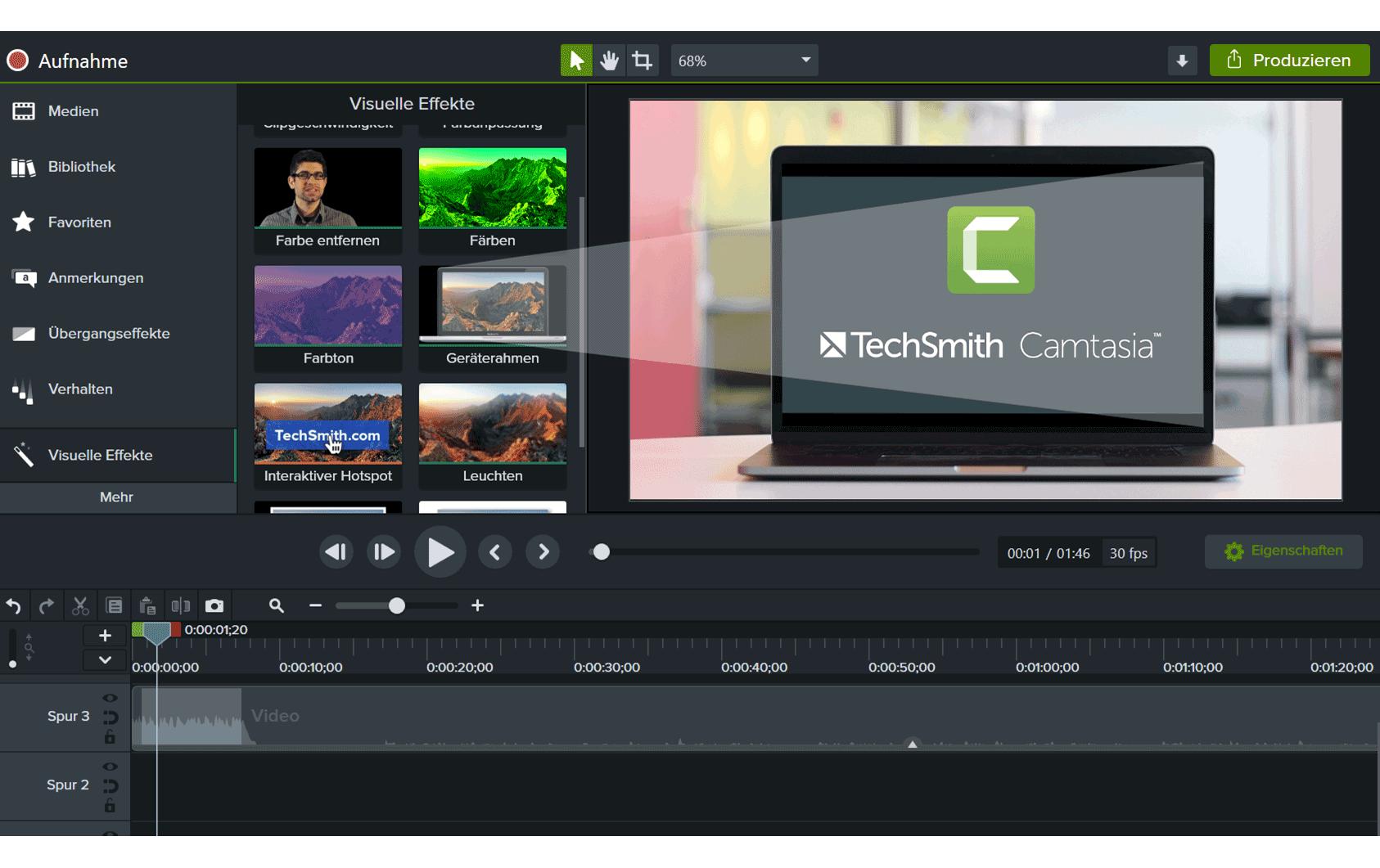Toggle visibility eye for Spur 2

click(110, 767)
